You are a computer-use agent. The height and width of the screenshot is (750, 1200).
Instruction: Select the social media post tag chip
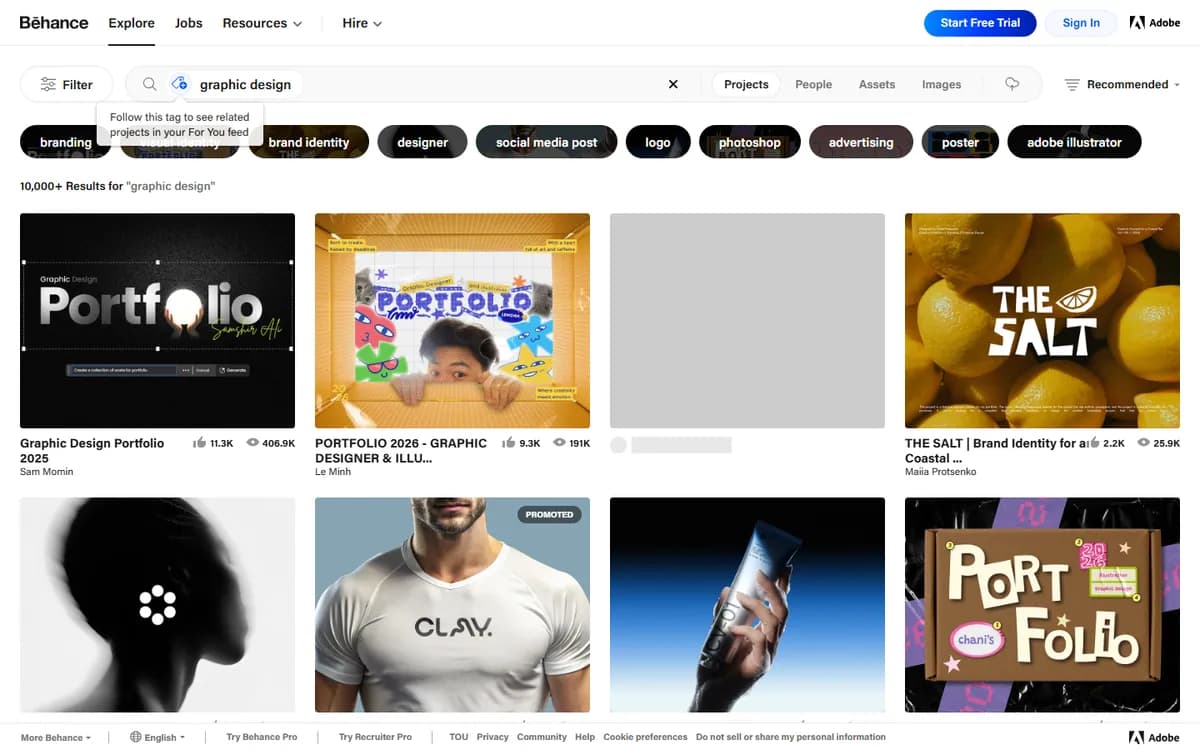(546, 142)
